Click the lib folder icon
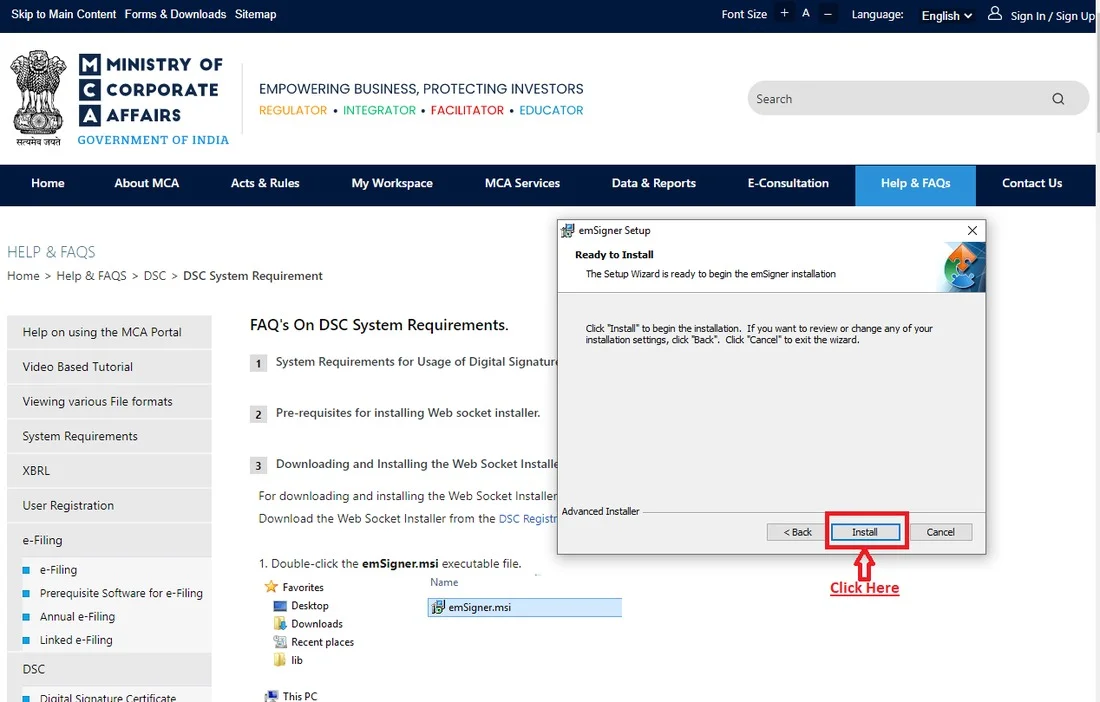Screen dimensions: 1100x702 click(x=280, y=660)
